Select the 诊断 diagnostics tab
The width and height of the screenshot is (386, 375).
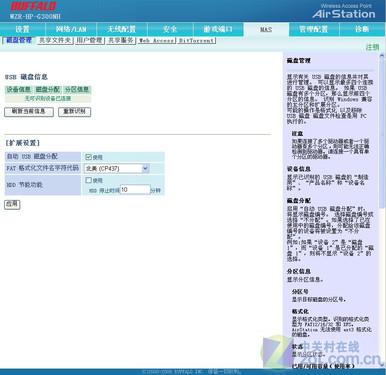pyautogui.click(x=362, y=29)
